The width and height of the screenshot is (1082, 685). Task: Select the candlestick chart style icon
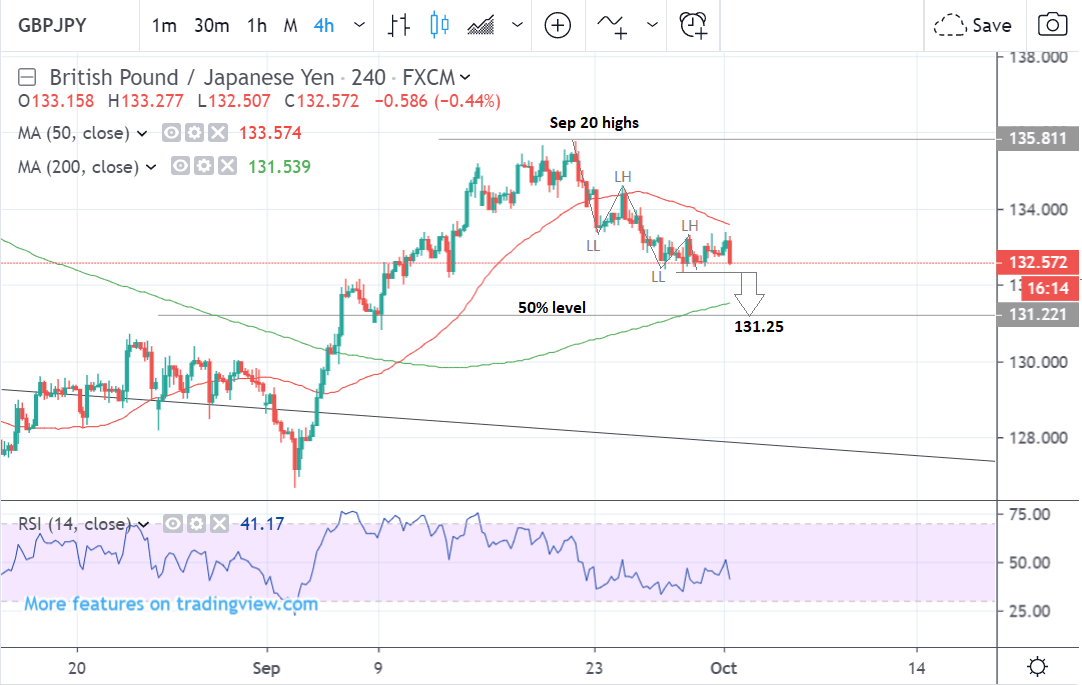436,25
